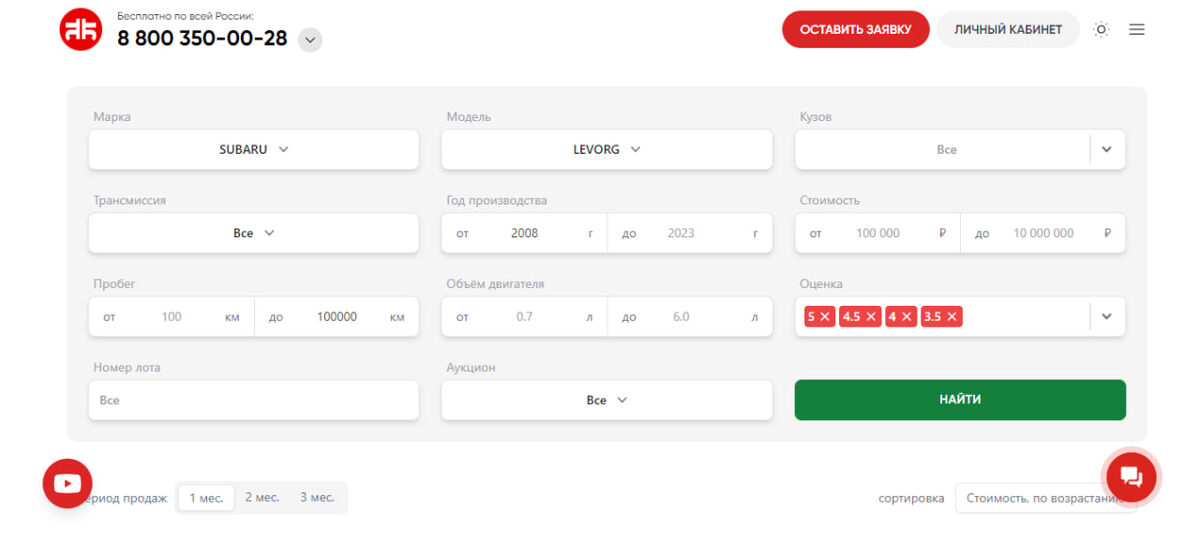Edit engine volume from field 0.7
The height and width of the screenshot is (544, 1200).
click(524, 317)
